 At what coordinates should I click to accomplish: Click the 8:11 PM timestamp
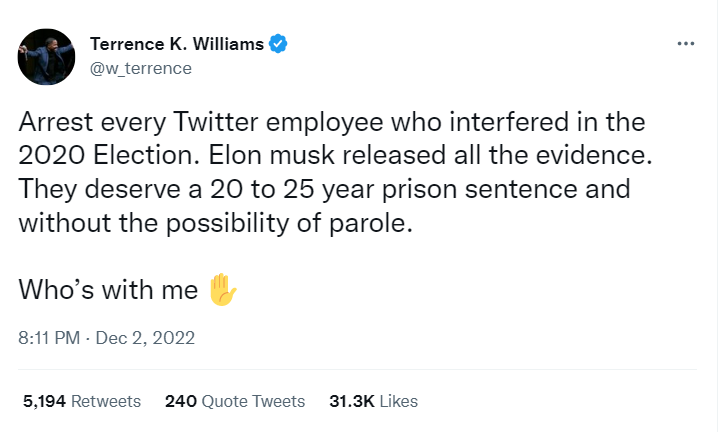coord(49,338)
